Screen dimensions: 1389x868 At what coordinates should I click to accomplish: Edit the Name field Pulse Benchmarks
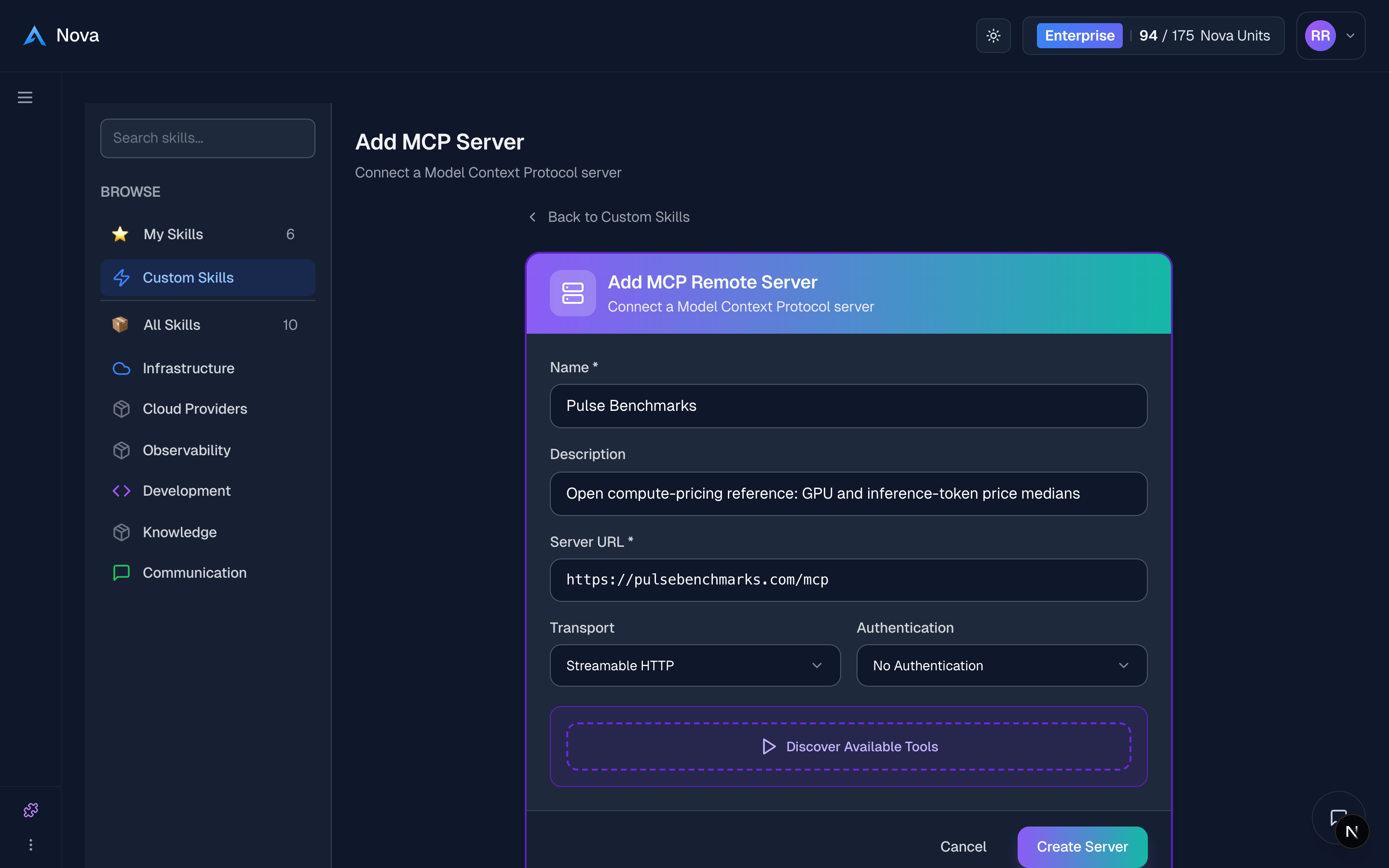tap(848, 406)
